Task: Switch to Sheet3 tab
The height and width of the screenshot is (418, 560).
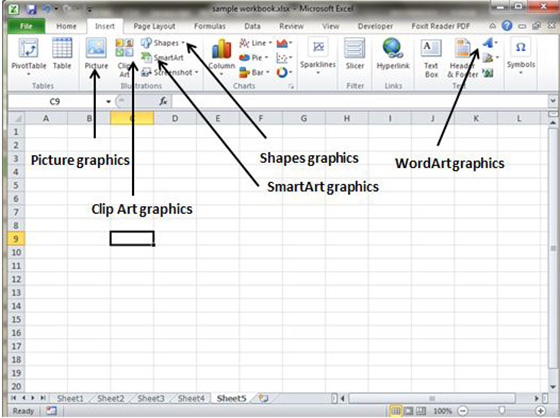Action: point(151,398)
